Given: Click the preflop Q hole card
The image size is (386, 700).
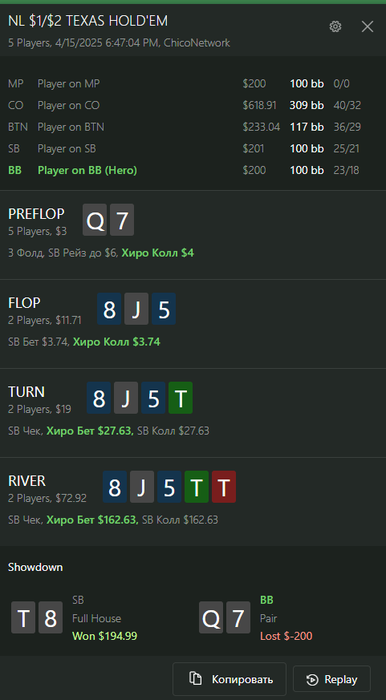Looking at the screenshot, I should pos(95,220).
